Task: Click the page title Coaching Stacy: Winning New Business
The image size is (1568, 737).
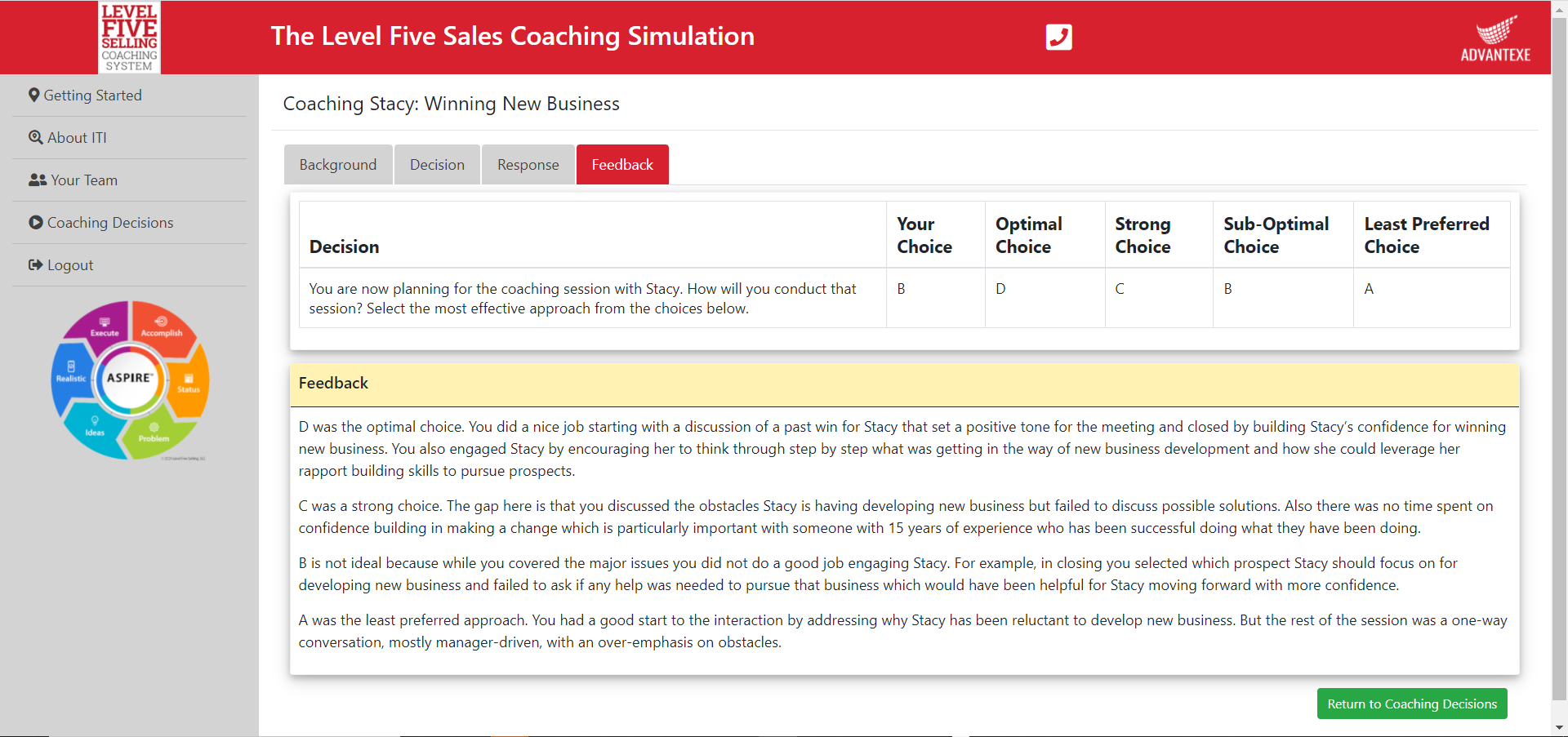Action: [x=451, y=104]
